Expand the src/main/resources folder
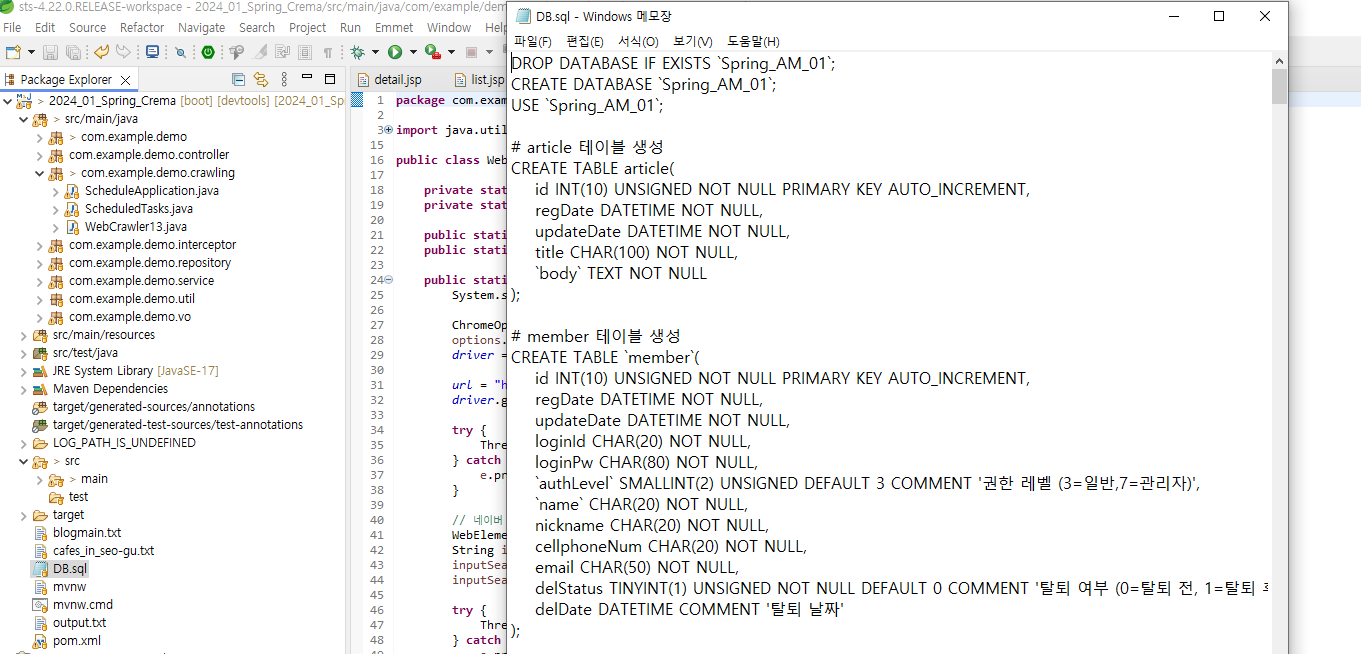Screen dimensions: 1361x654 pos(24,335)
